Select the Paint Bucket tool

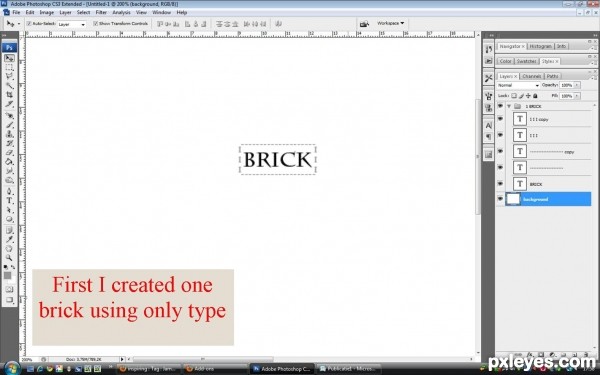(9, 162)
